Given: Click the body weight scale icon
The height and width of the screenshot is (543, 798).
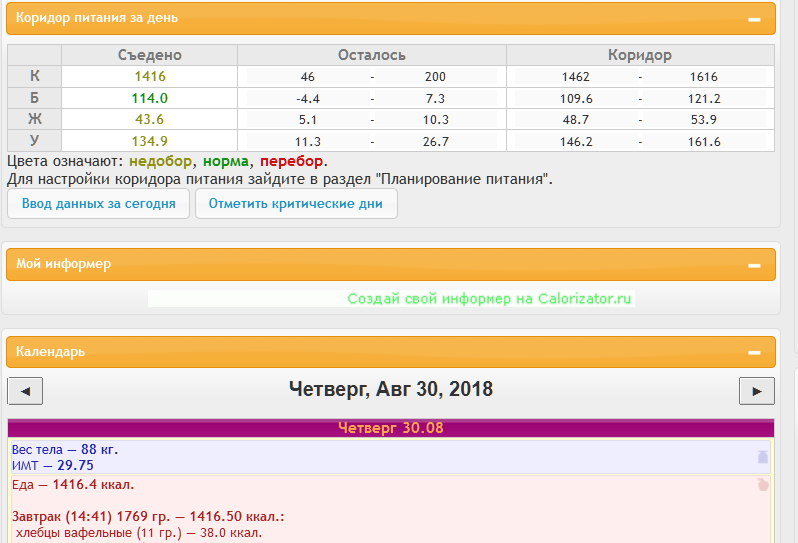Looking at the screenshot, I should coord(763,457).
